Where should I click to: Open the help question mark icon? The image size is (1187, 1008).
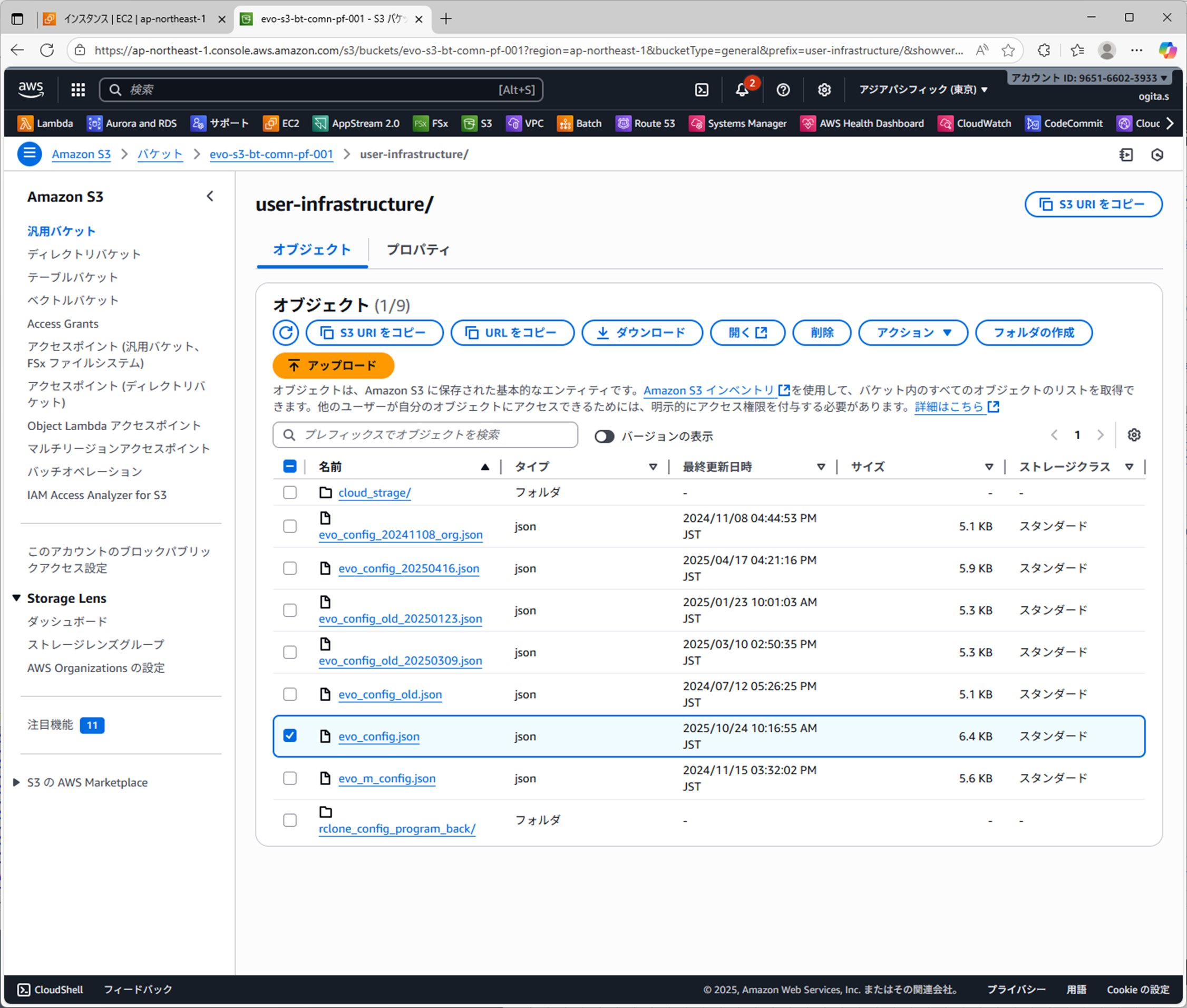(x=783, y=90)
